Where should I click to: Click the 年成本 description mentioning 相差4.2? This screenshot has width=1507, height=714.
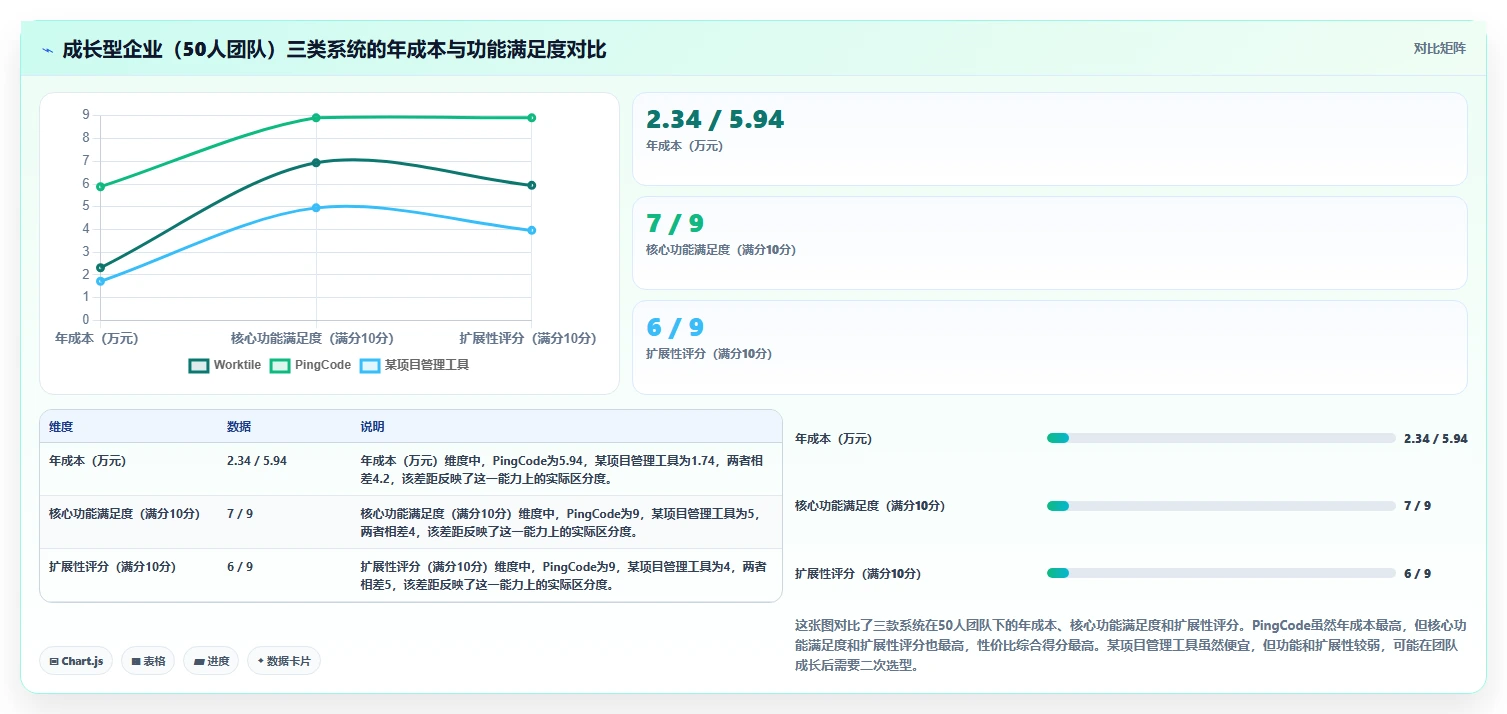click(x=563, y=470)
